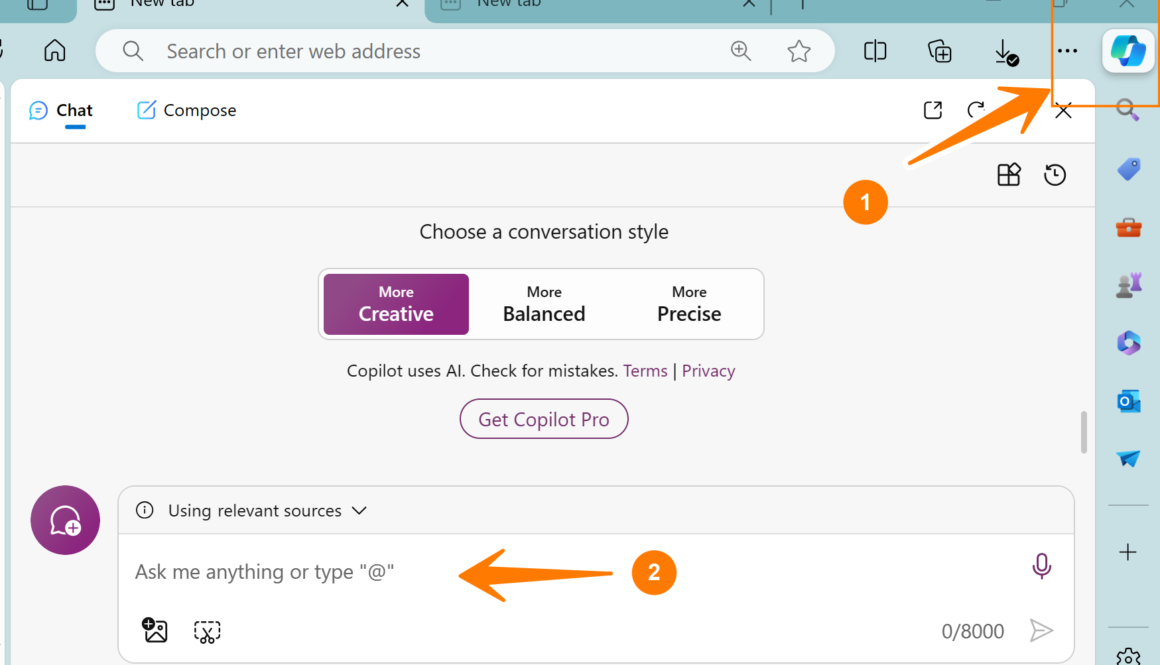Open the plugins icon in Copilot pane
1160x665 pixels.
(1009, 175)
